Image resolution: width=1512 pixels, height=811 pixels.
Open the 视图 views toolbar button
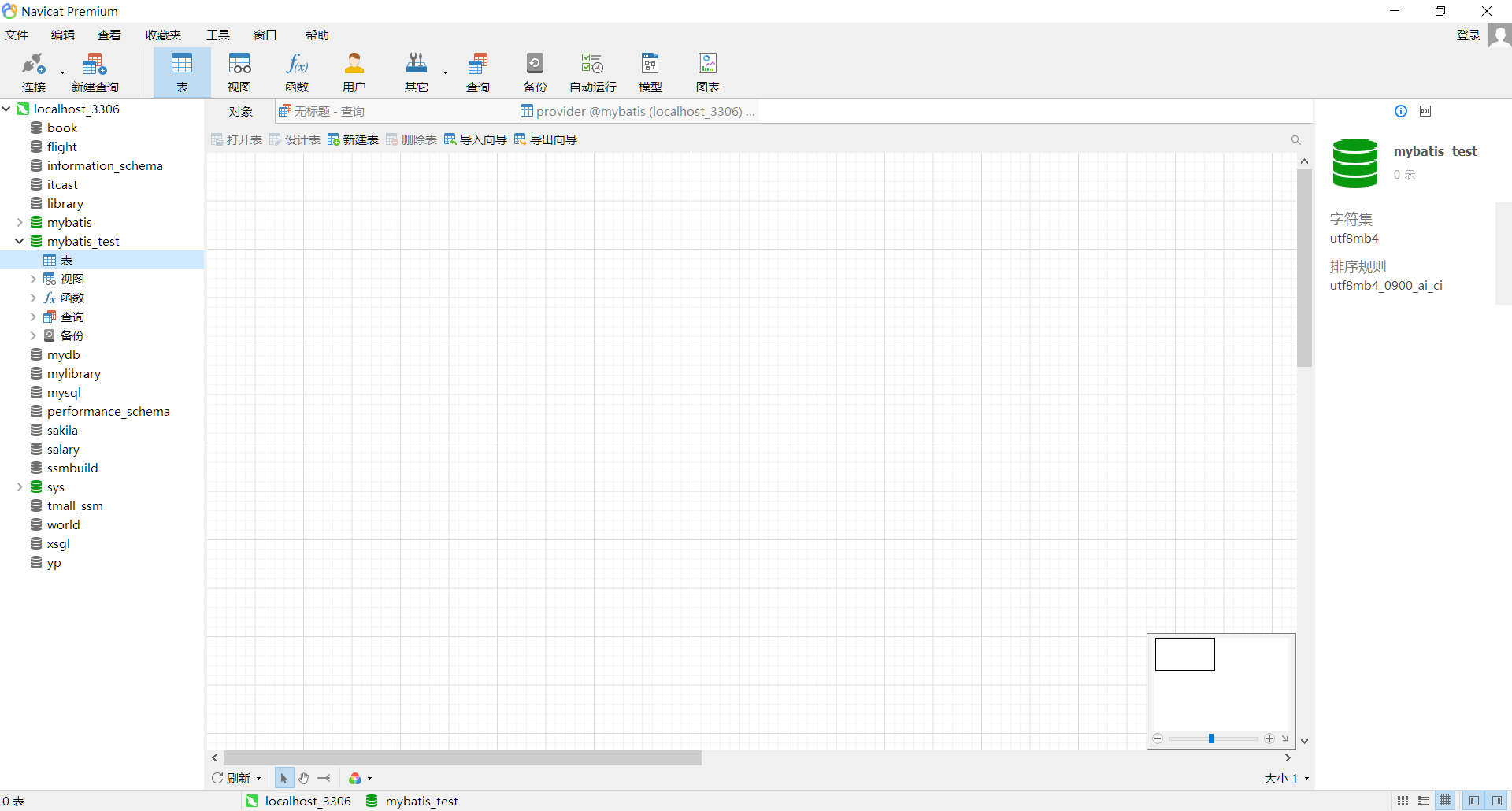[x=239, y=72]
